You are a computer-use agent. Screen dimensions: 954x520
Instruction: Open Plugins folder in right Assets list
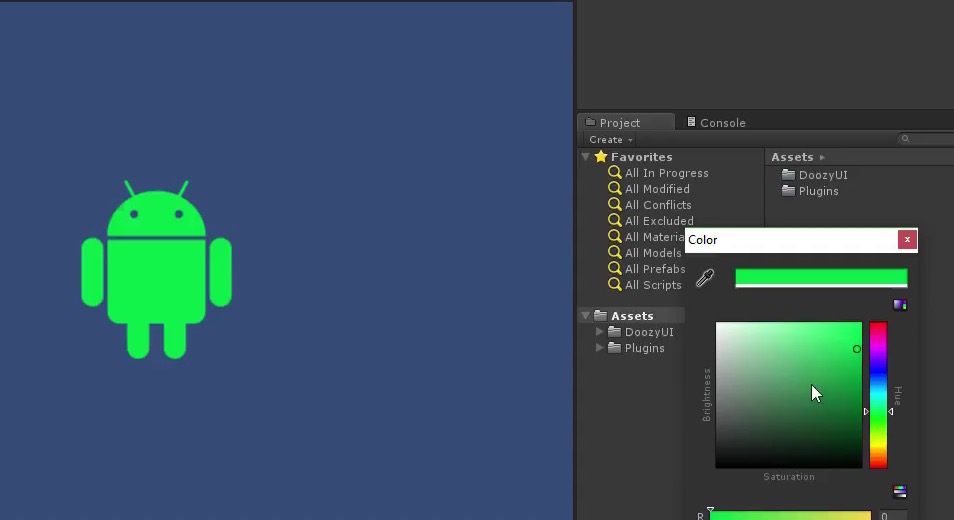click(810, 191)
